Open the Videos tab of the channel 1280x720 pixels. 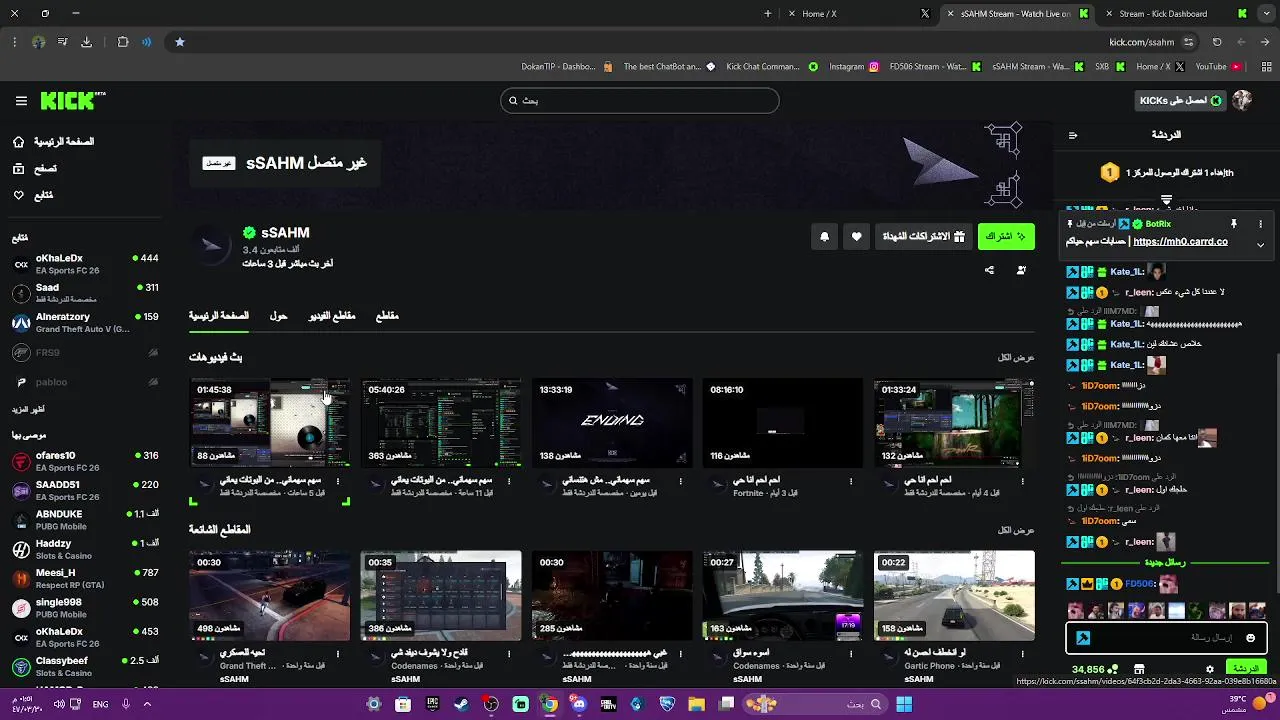(x=332, y=316)
